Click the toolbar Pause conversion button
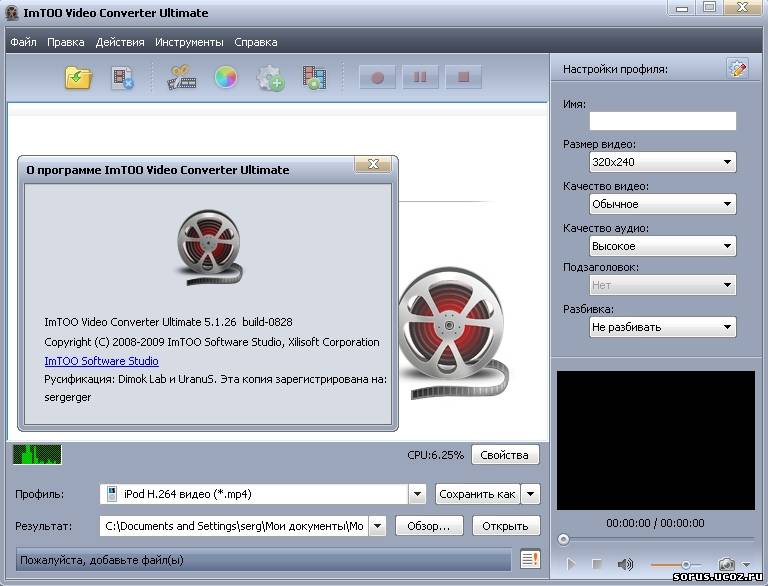The width and height of the screenshot is (768, 586). click(x=420, y=77)
